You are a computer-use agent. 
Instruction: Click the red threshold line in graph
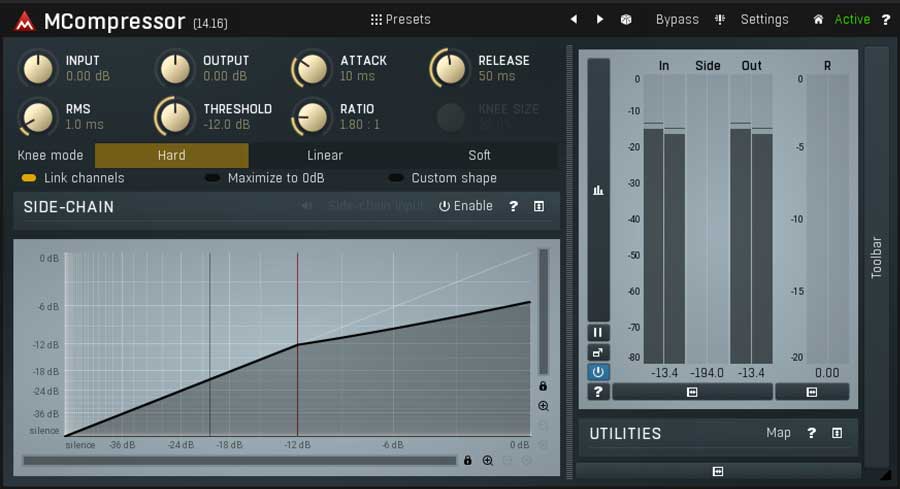(x=297, y=344)
